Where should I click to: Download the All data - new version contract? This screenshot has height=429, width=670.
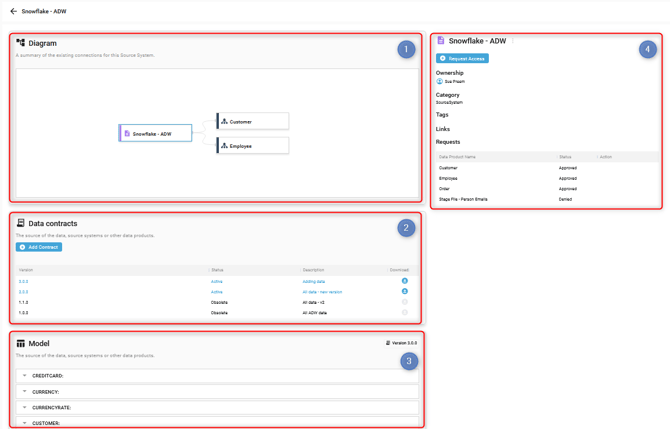[x=405, y=291]
